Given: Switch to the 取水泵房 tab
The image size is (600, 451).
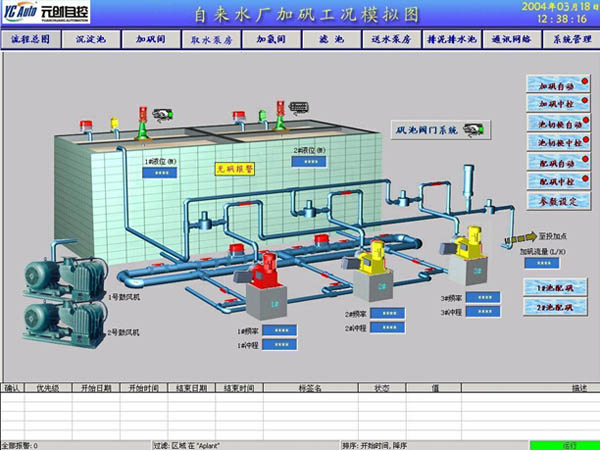Looking at the screenshot, I should [x=211, y=40].
